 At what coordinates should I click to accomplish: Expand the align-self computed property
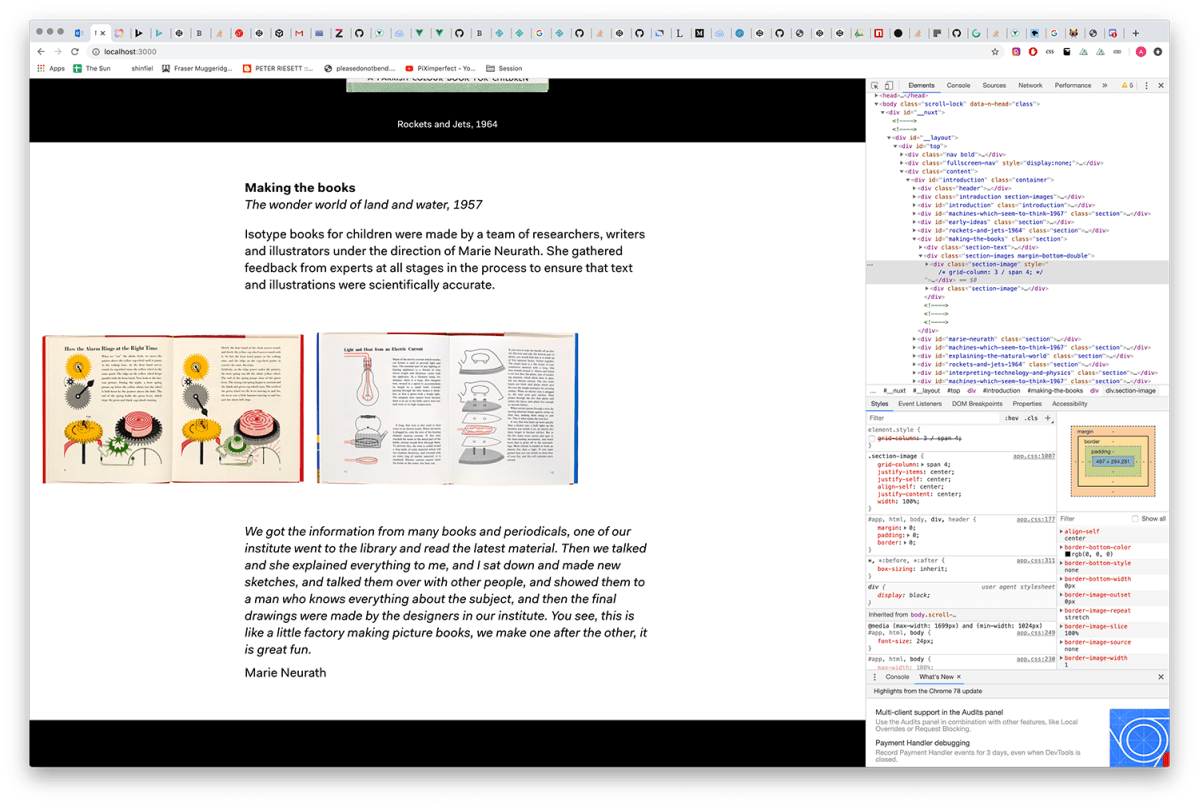pyautogui.click(x=1061, y=531)
